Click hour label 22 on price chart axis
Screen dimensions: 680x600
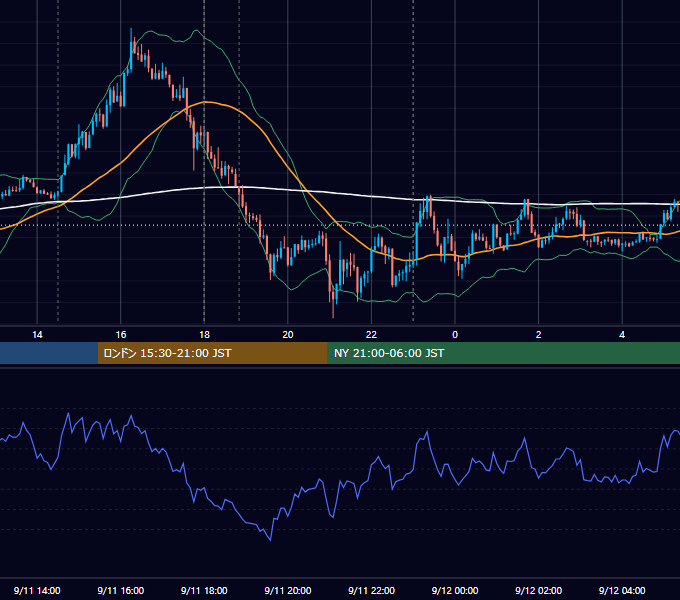click(371, 335)
